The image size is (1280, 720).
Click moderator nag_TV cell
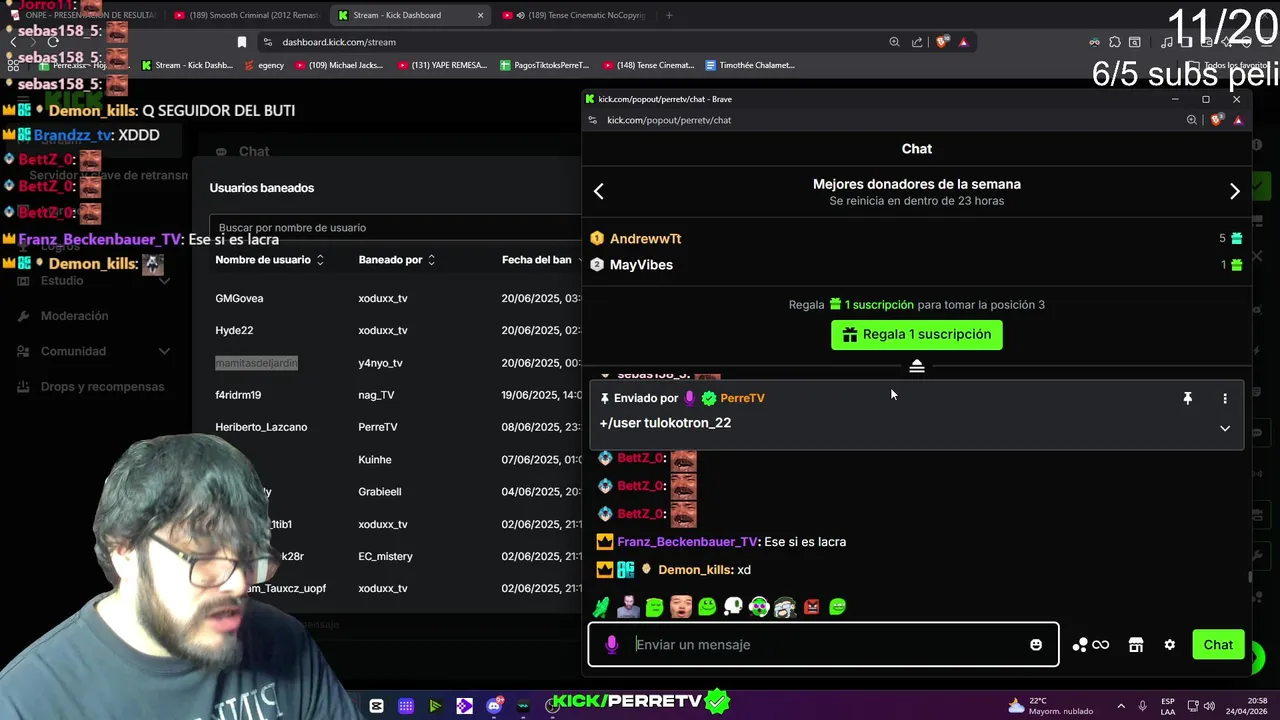click(376, 395)
